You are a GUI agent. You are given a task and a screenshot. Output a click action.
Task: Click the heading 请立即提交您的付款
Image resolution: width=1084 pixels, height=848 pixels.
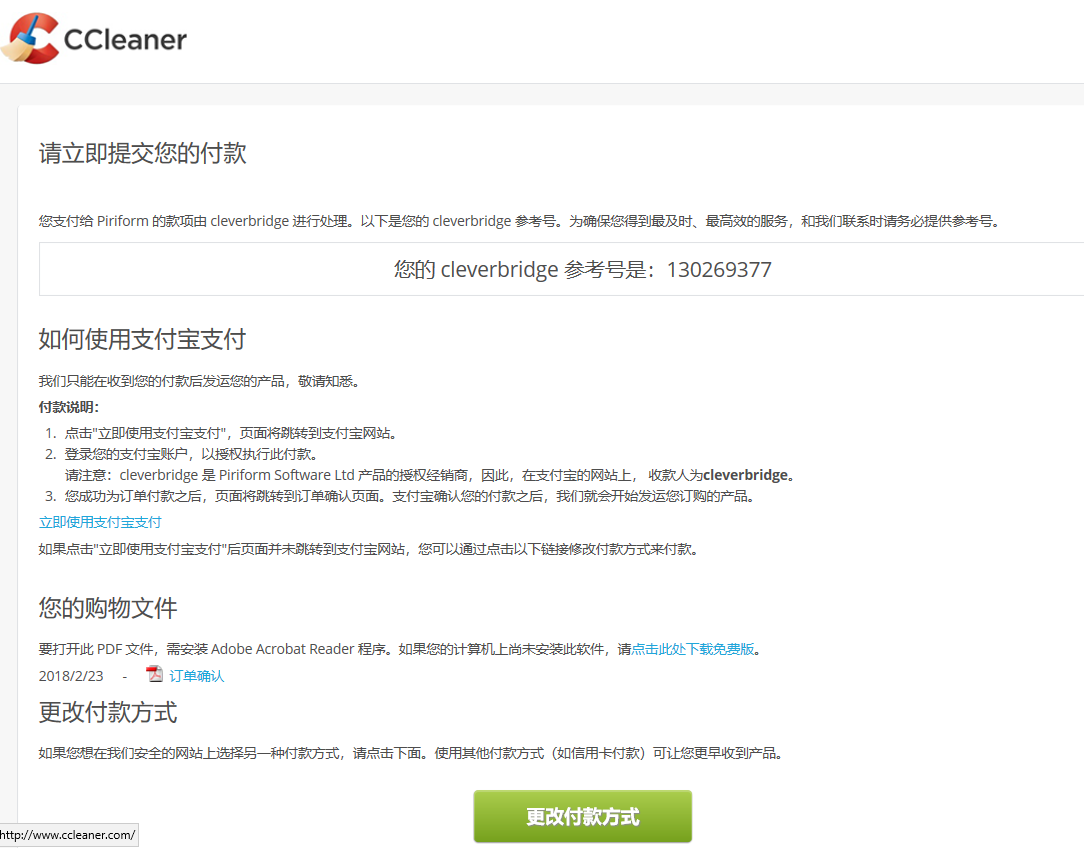(142, 153)
